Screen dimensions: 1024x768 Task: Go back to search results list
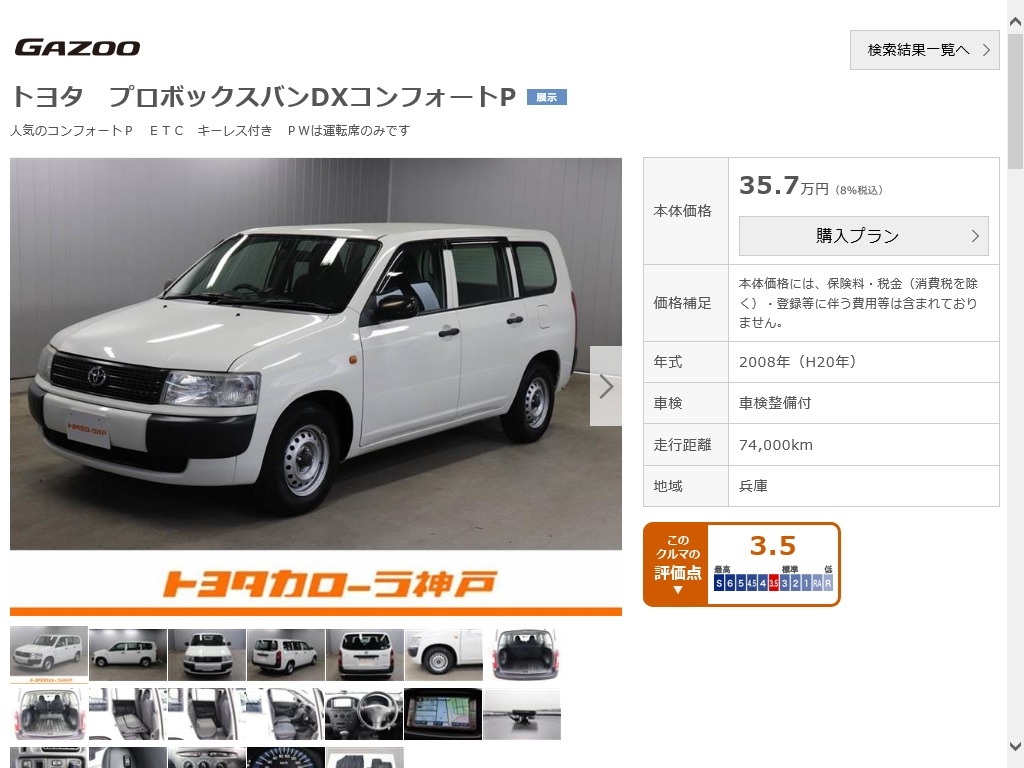924,50
